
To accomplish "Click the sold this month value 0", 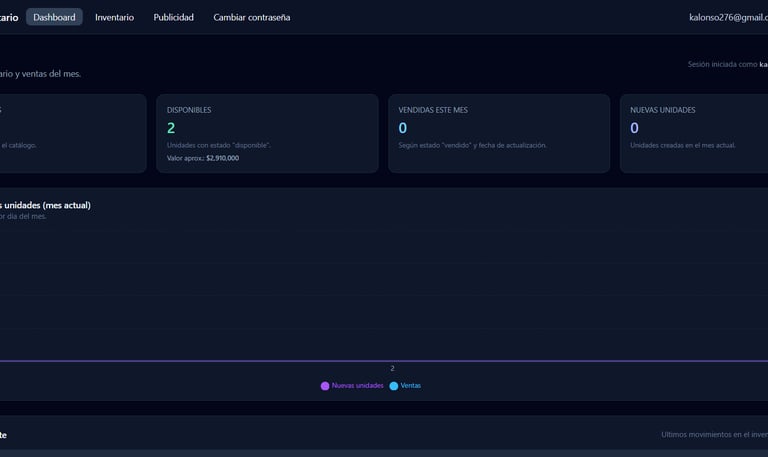I will (403, 128).
